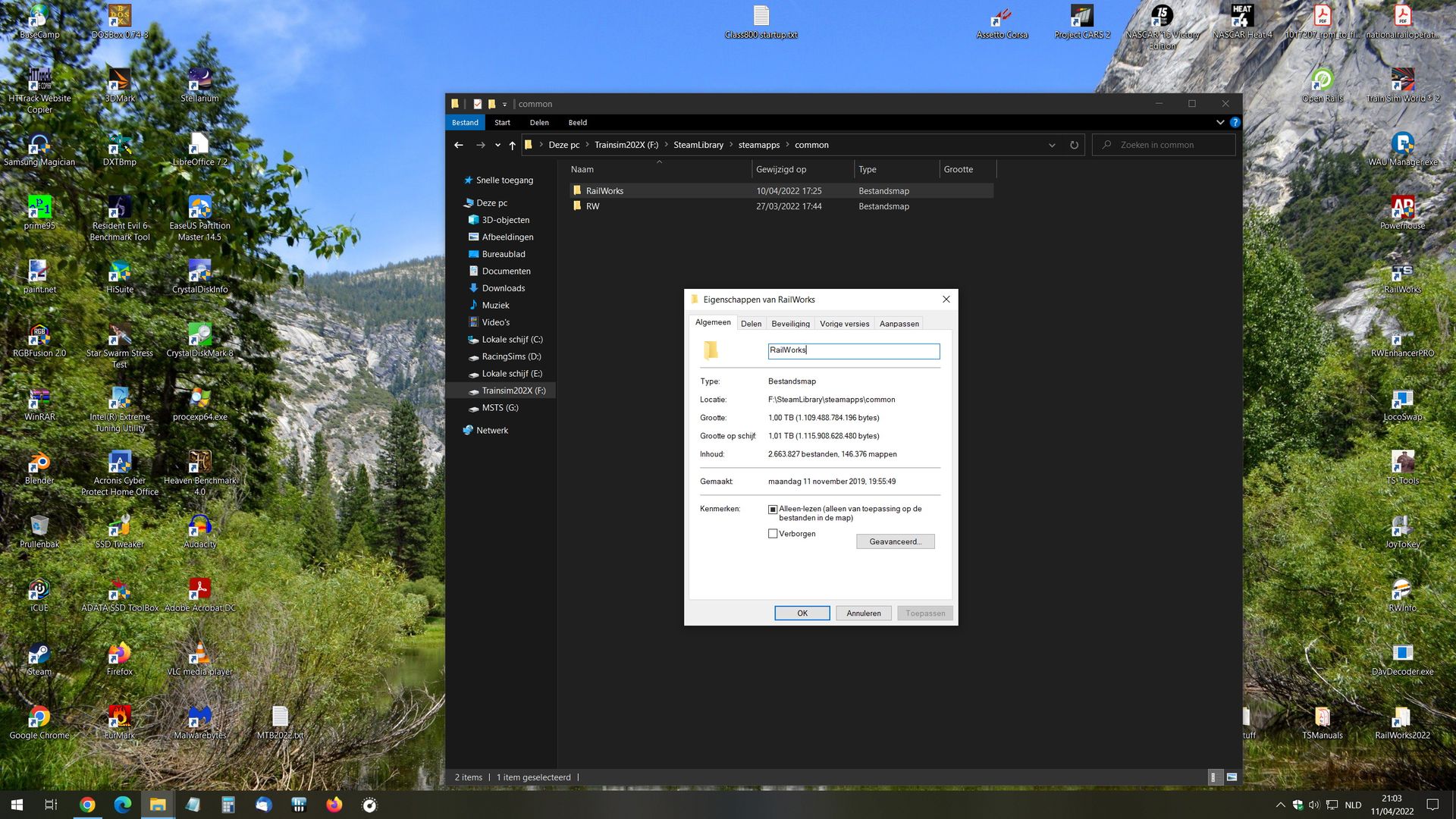Image resolution: width=1456 pixels, height=819 pixels.
Task: Click the Refresh icon beside the address bar
Action: [x=1074, y=145]
